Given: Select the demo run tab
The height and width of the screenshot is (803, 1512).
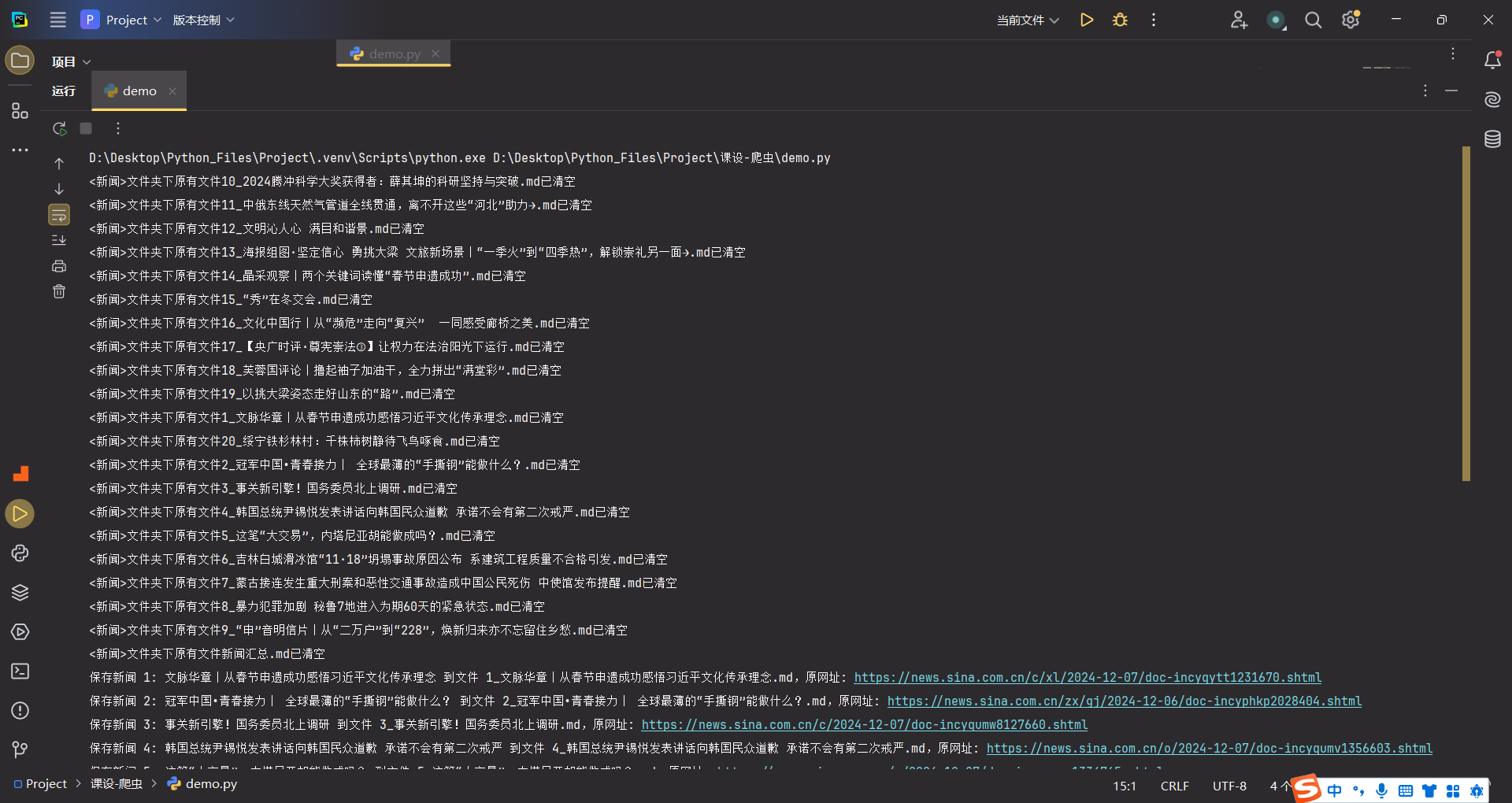Looking at the screenshot, I should (139, 91).
